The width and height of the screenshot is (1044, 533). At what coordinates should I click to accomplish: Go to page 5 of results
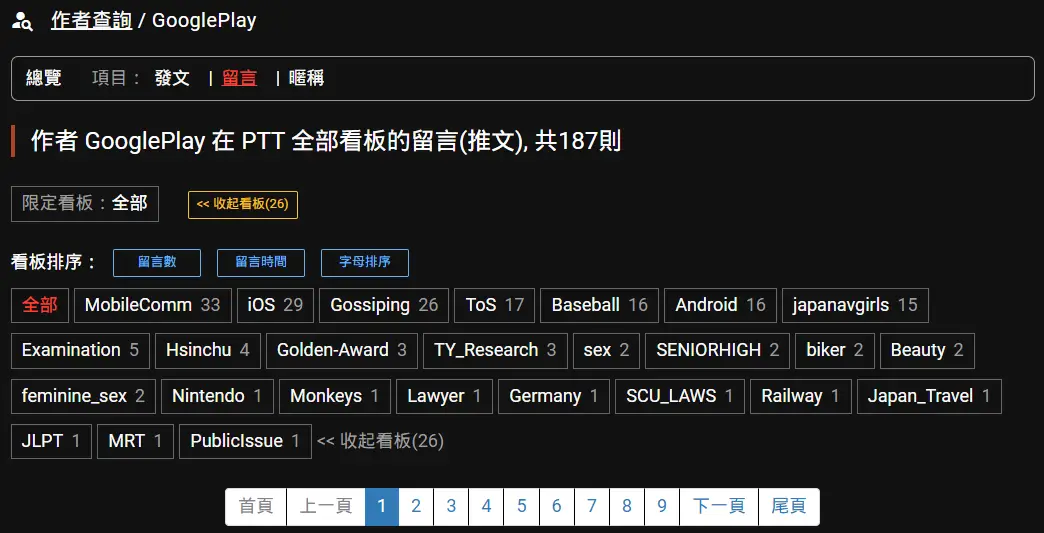point(521,506)
